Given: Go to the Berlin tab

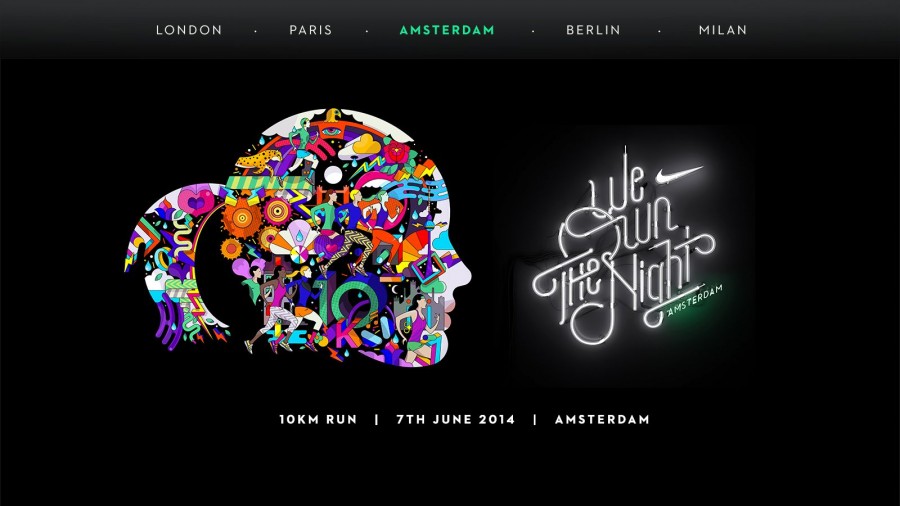Looking at the screenshot, I should coord(593,30).
